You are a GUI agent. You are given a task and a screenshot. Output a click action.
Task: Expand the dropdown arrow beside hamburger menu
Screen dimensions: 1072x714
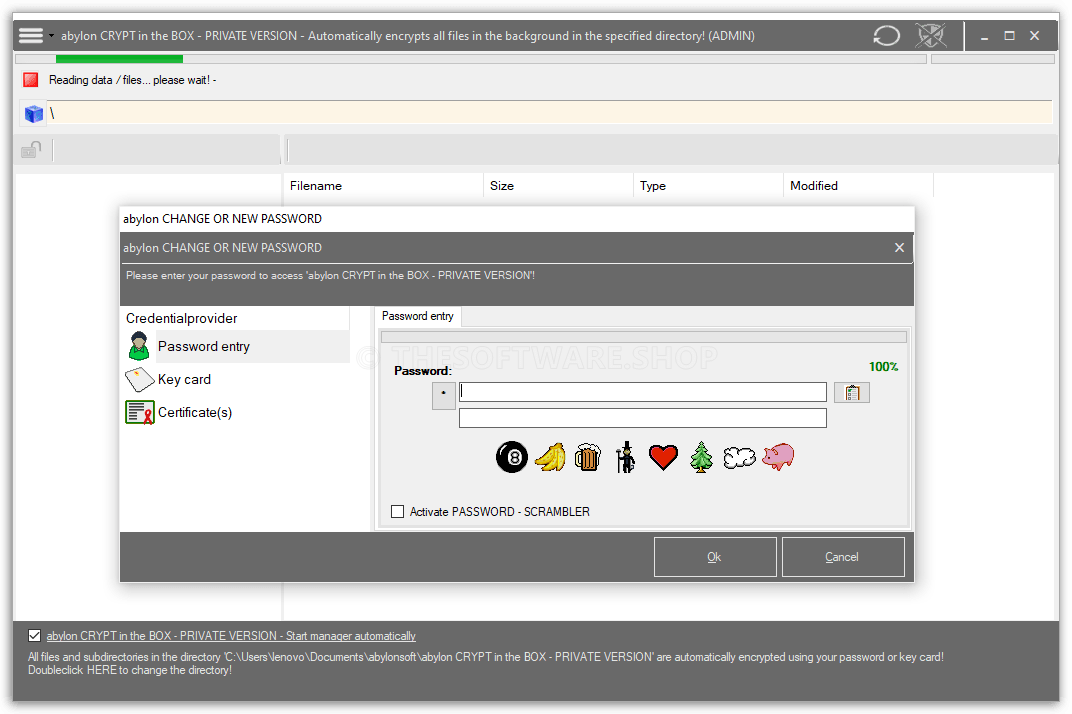point(51,36)
